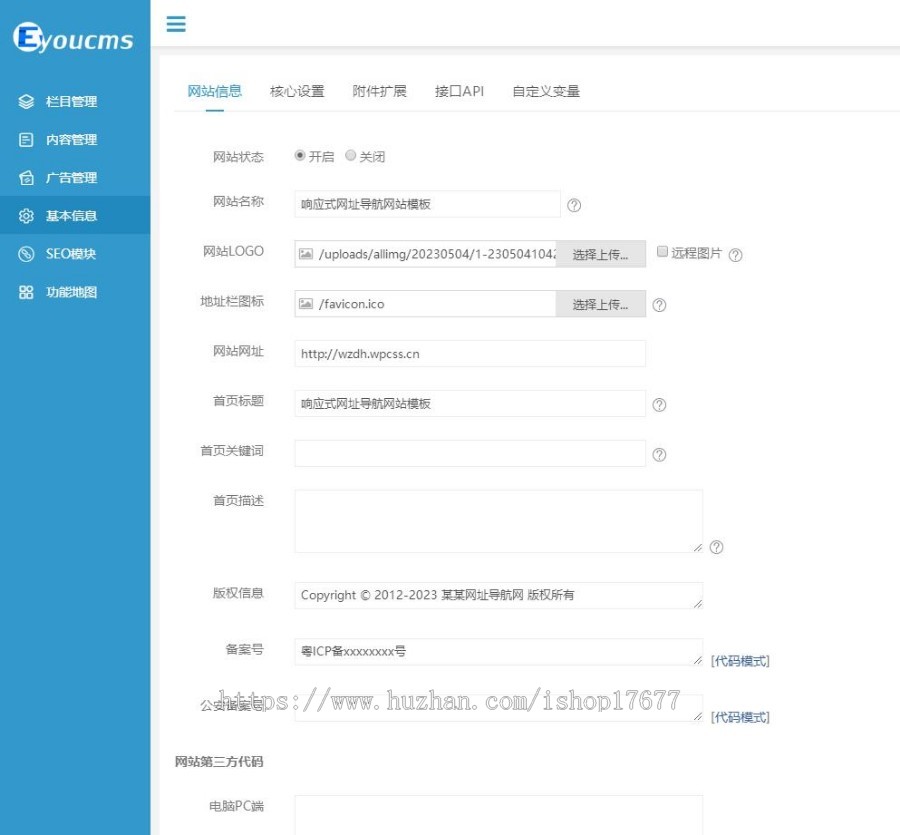This screenshot has height=835, width=900.
Task: Click the help icon beside 远程图片
Action: click(x=735, y=255)
